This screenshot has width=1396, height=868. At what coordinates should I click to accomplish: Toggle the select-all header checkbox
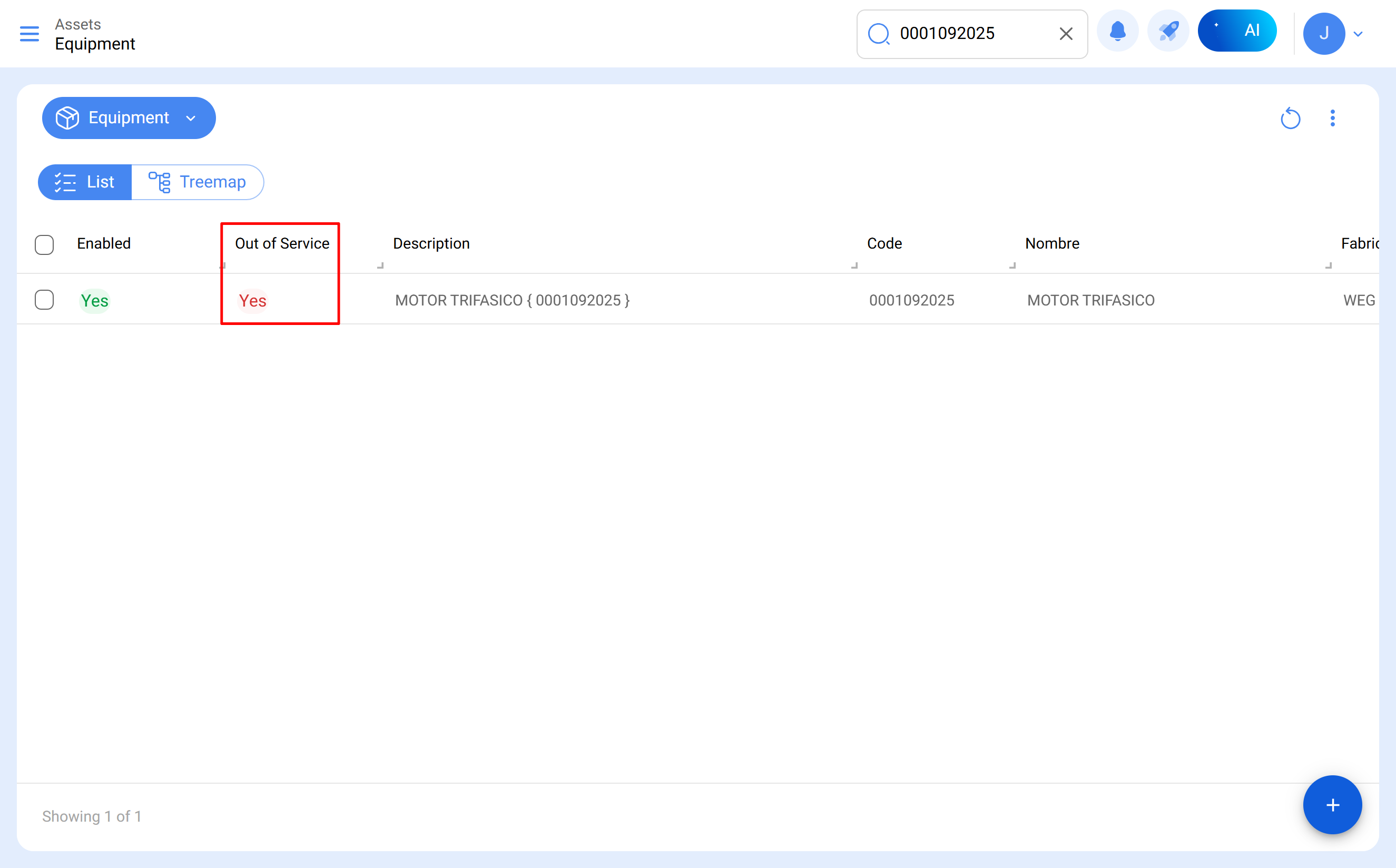point(44,244)
